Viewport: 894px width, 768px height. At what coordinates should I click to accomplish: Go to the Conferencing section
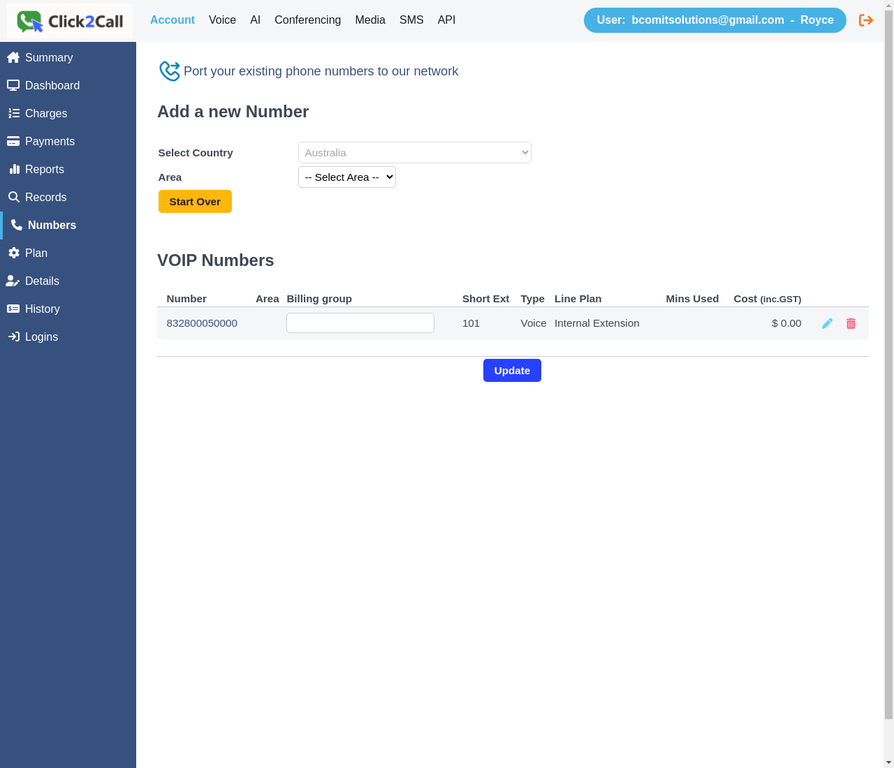pyautogui.click(x=307, y=19)
